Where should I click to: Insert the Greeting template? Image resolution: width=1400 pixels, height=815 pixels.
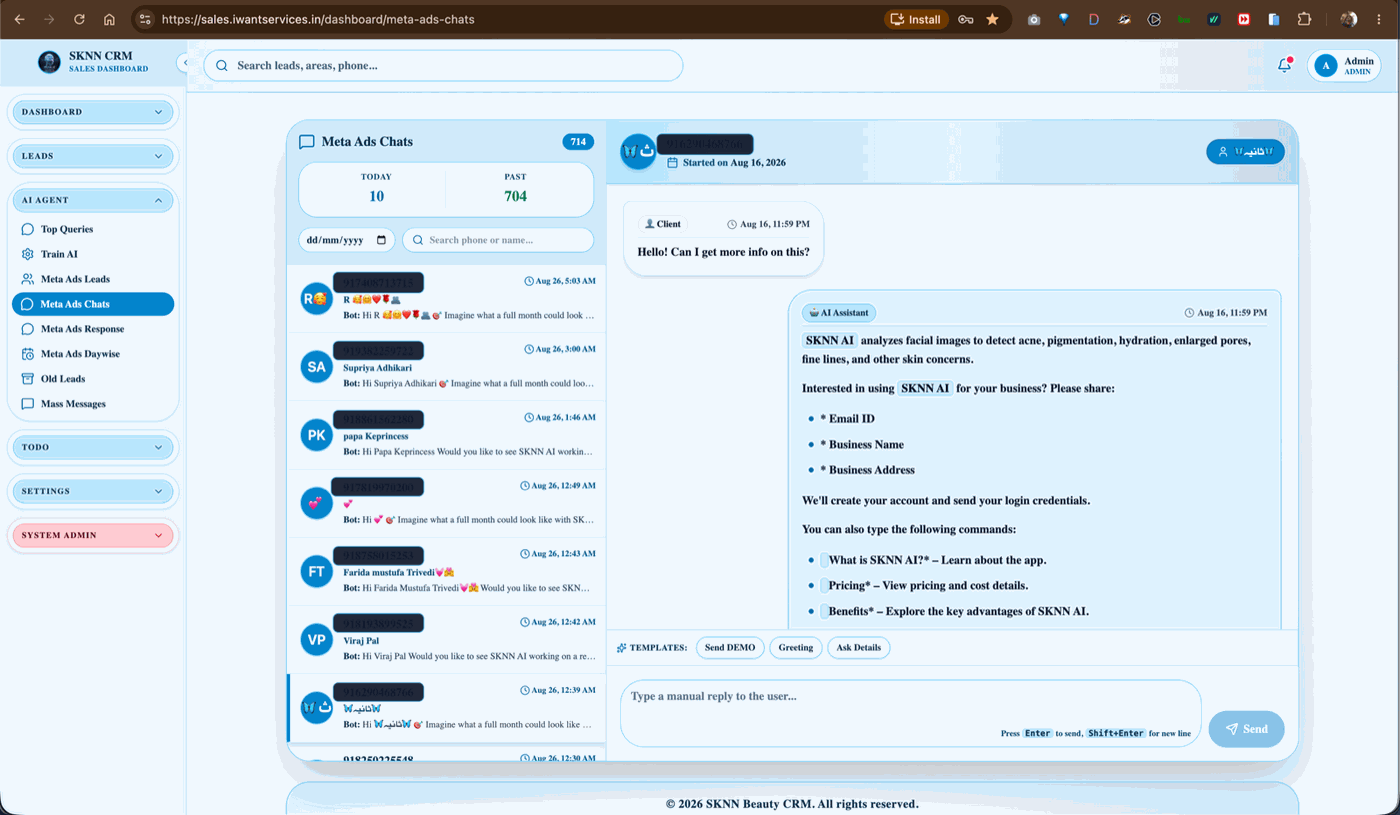796,648
